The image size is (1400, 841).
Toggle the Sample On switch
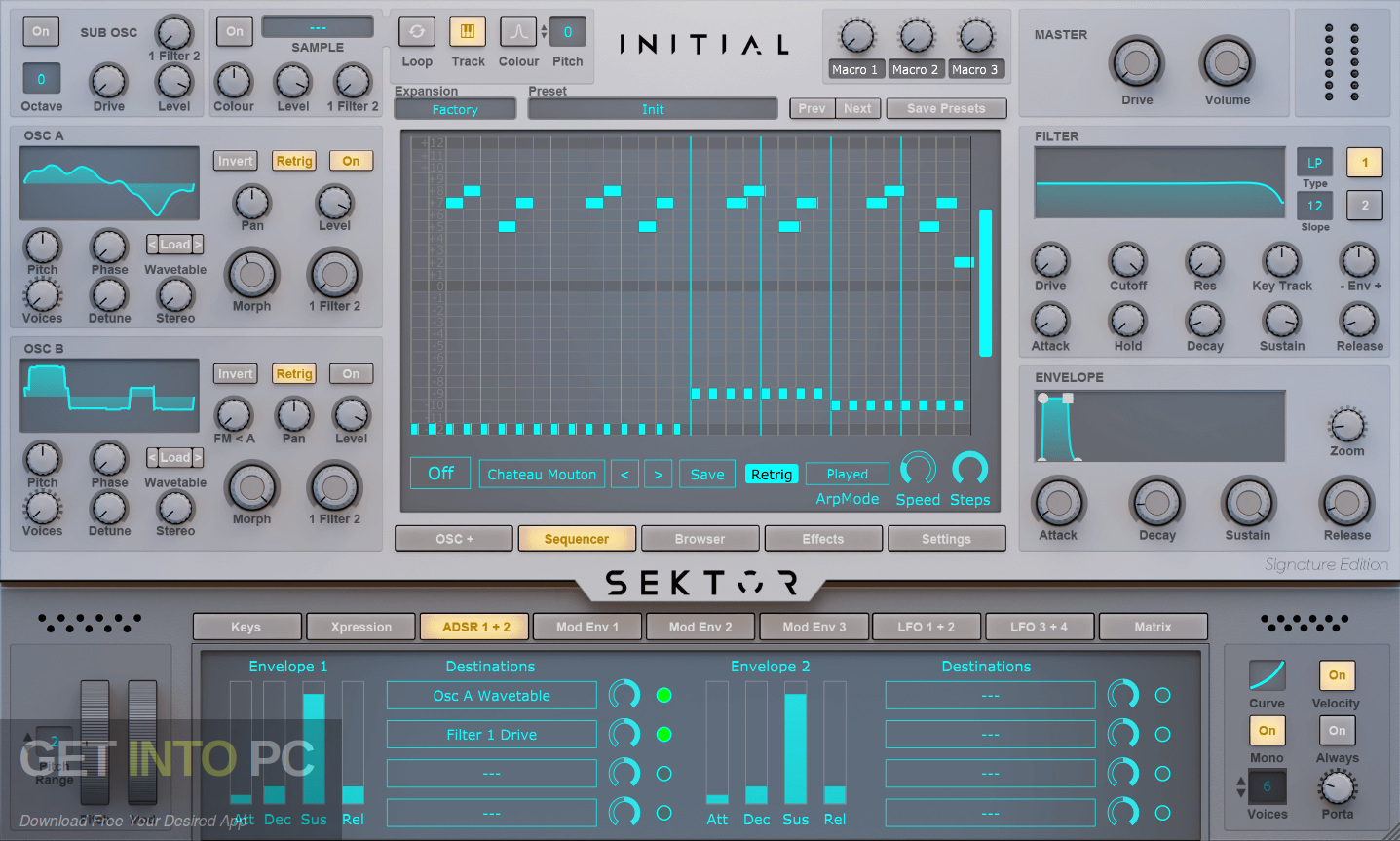tap(235, 31)
